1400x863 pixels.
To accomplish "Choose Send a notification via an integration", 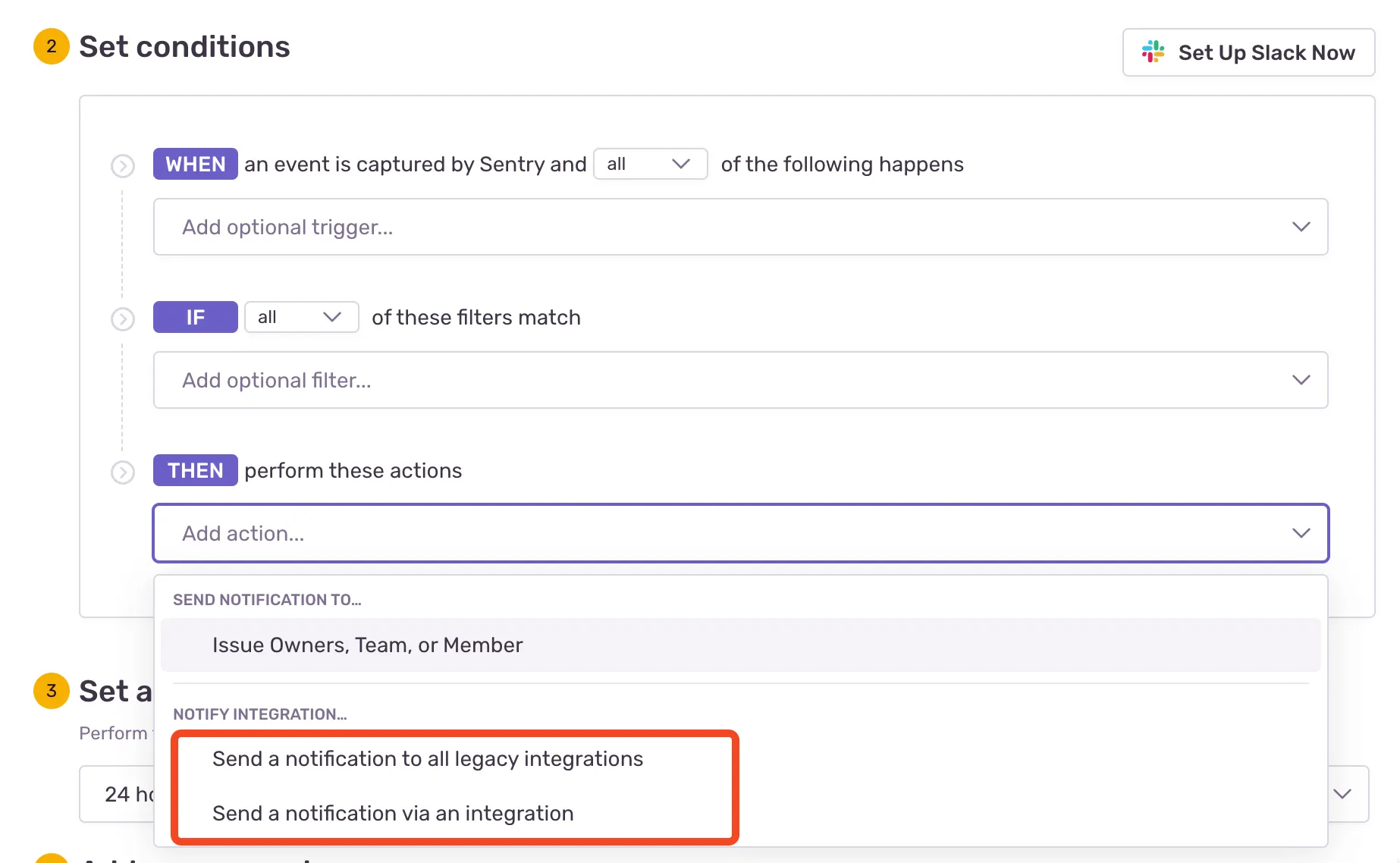I will point(393,813).
